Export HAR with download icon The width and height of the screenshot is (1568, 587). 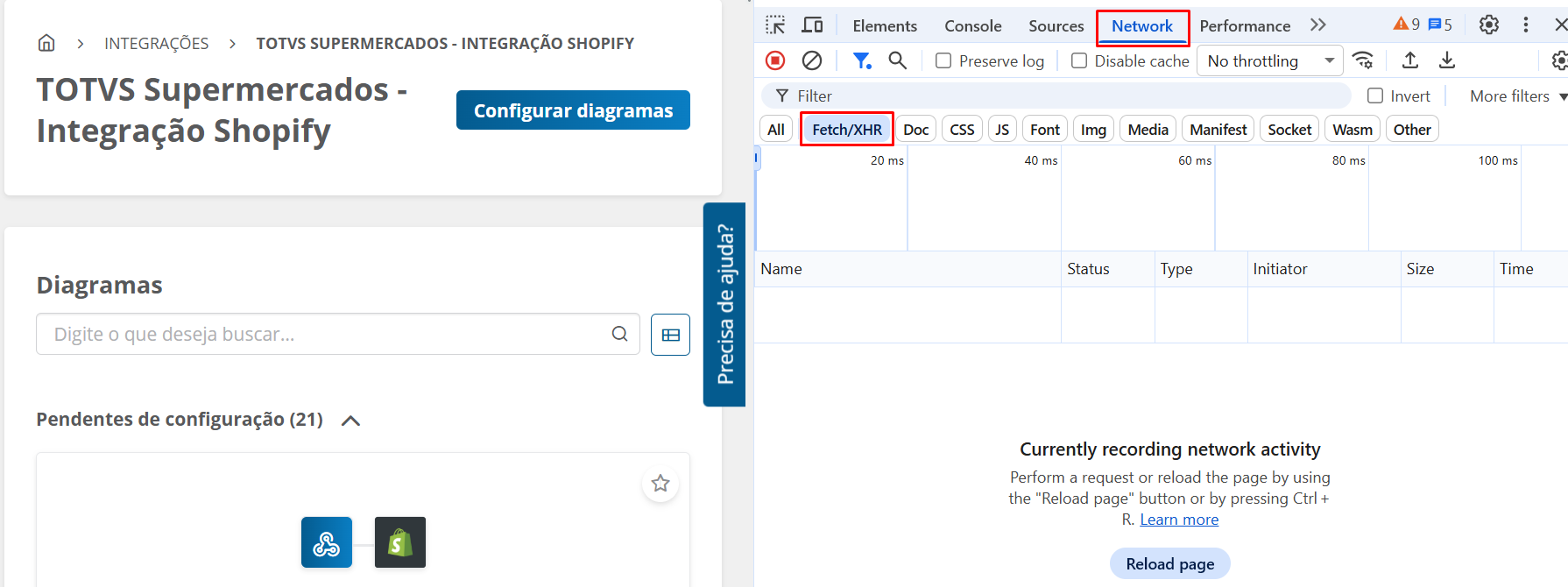tap(1447, 60)
